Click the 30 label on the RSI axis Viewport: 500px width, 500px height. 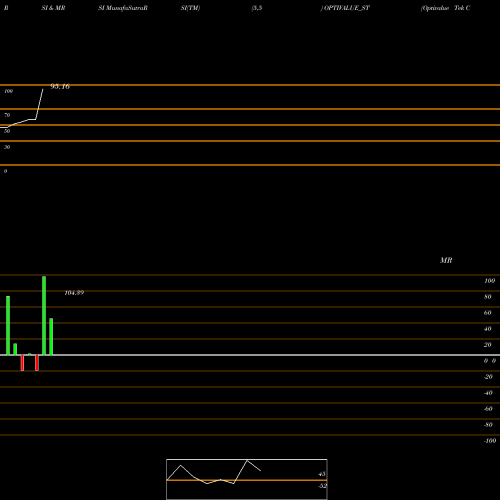click(x=7, y=147)
